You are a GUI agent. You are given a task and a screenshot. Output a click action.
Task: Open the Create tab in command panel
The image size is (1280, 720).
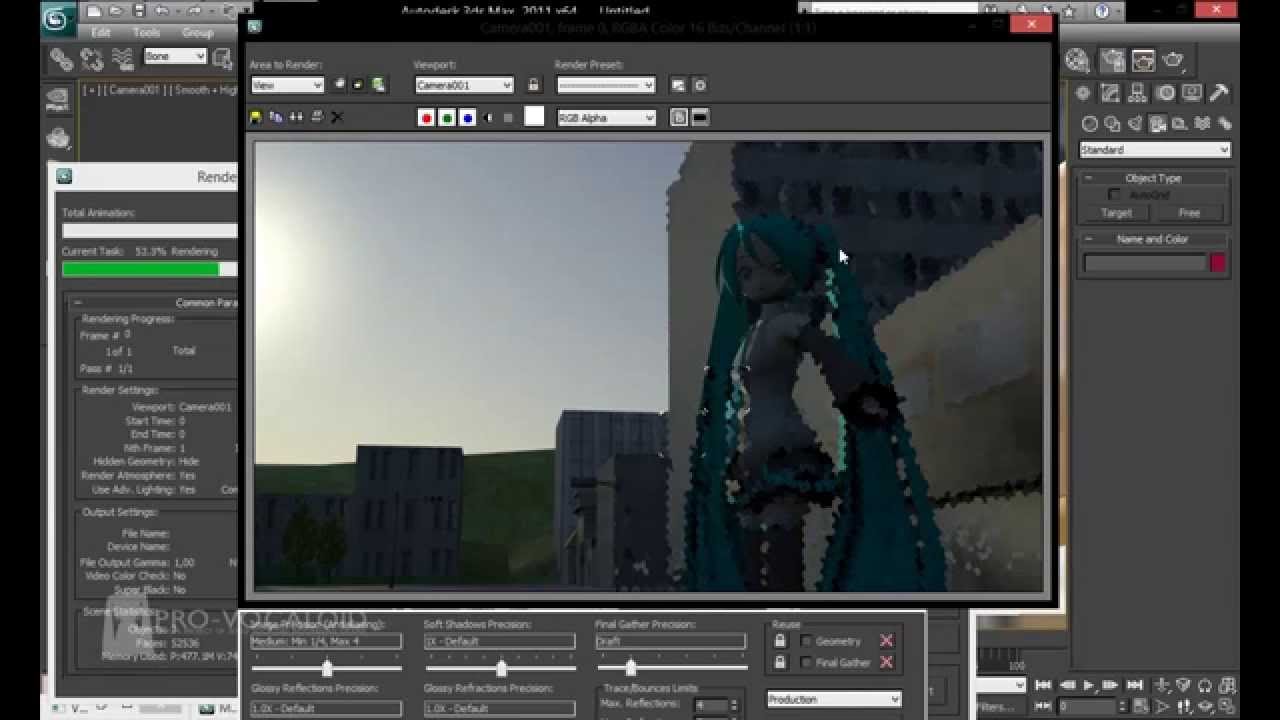[x=1083, y=93]
